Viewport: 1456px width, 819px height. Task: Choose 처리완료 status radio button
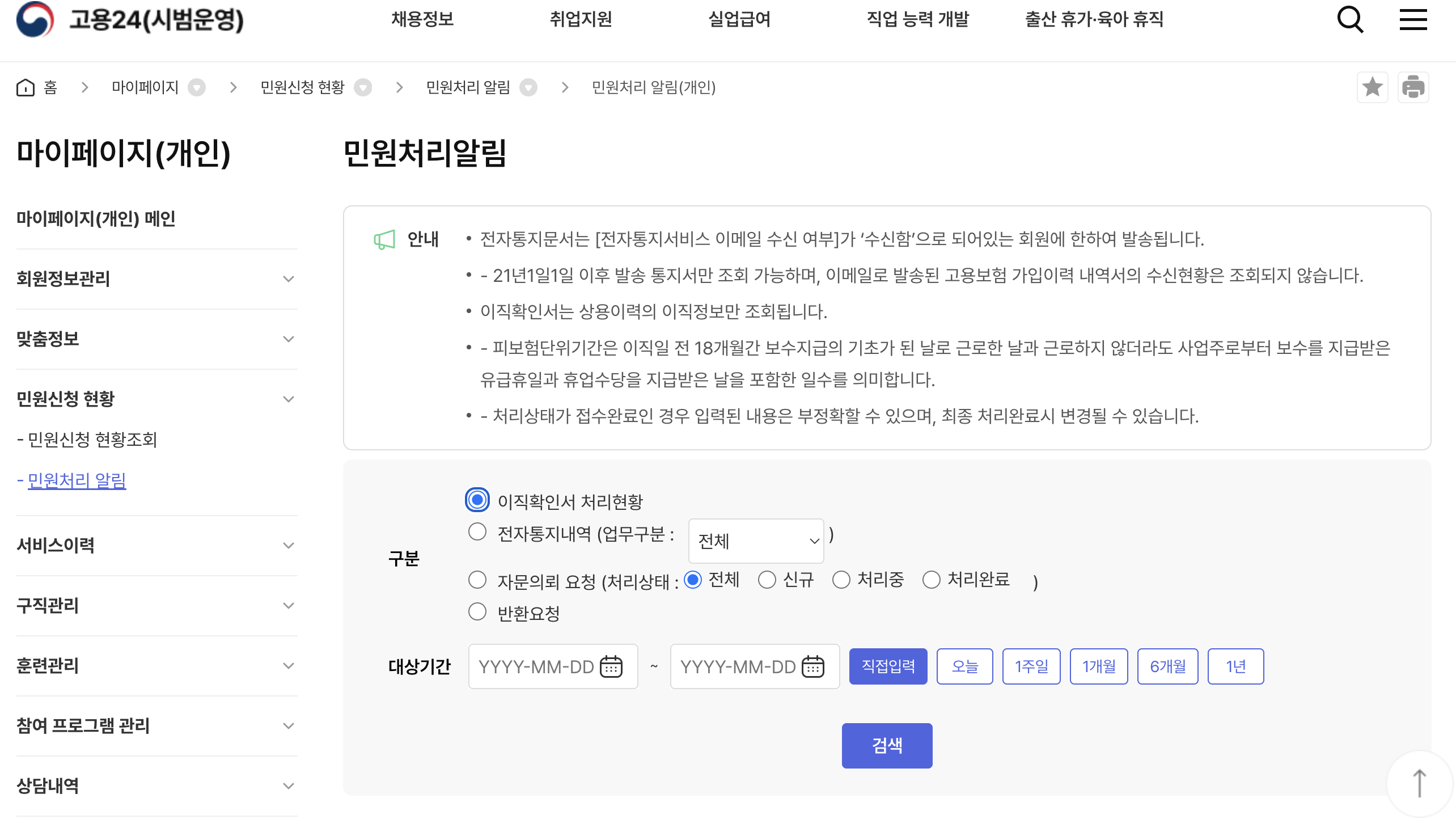(x=931, y=580)
